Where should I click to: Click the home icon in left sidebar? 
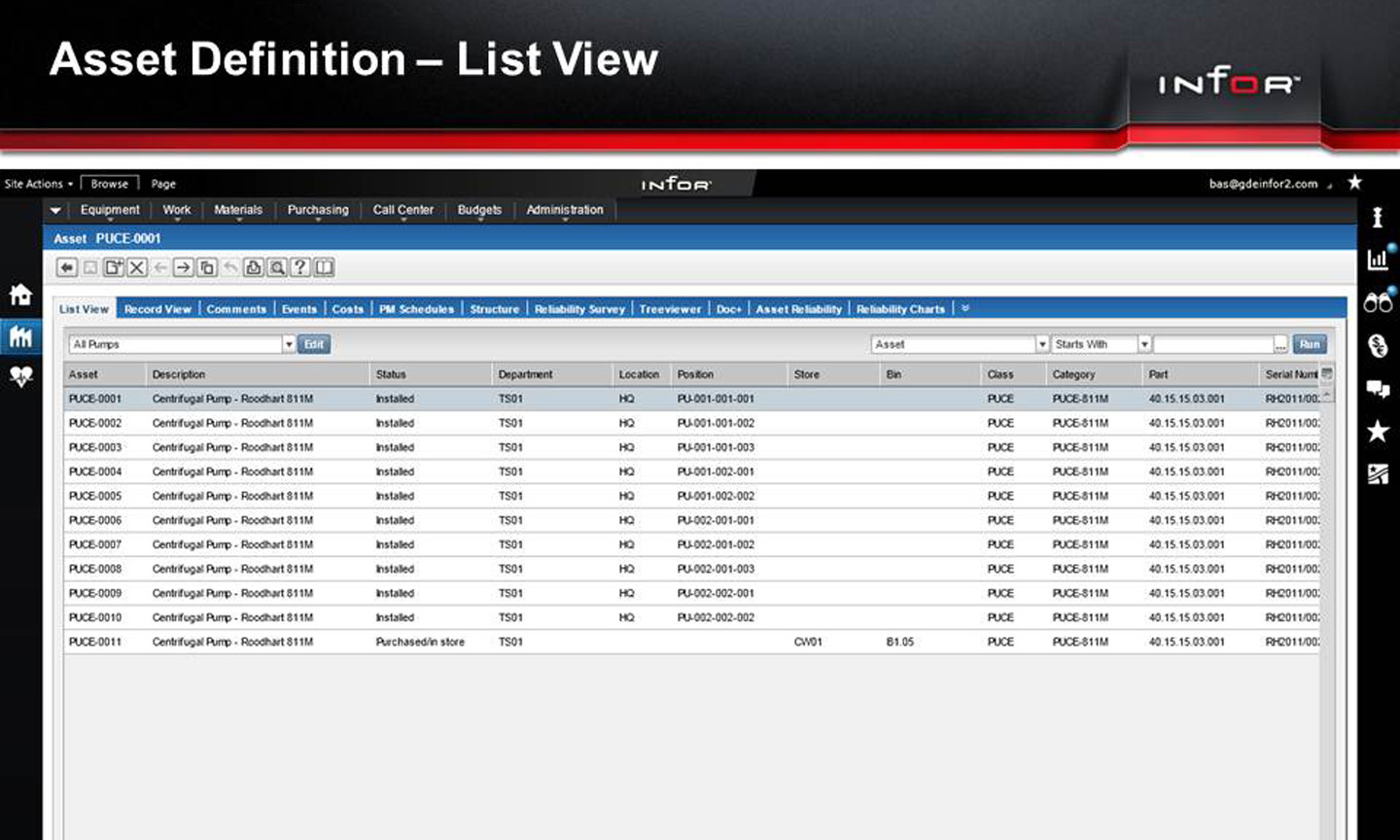20,295
